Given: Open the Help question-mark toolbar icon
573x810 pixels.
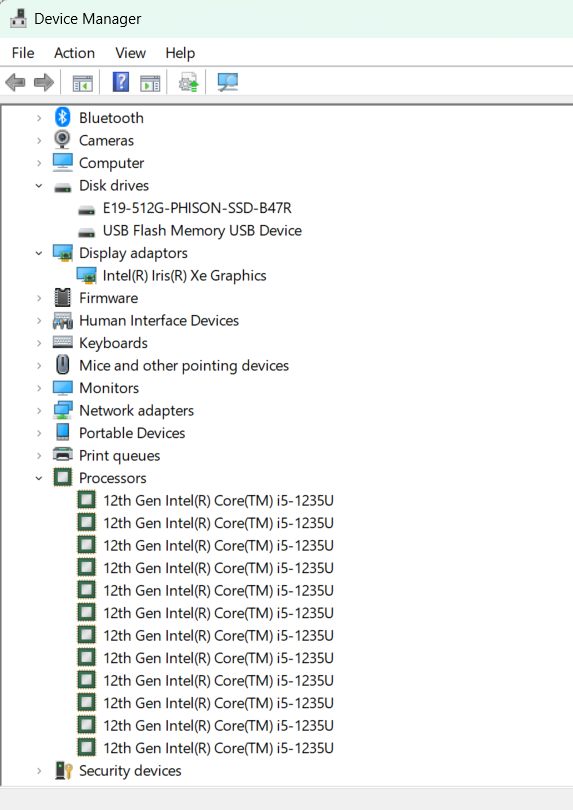Looking at the screenshot, I should (120, 82).
